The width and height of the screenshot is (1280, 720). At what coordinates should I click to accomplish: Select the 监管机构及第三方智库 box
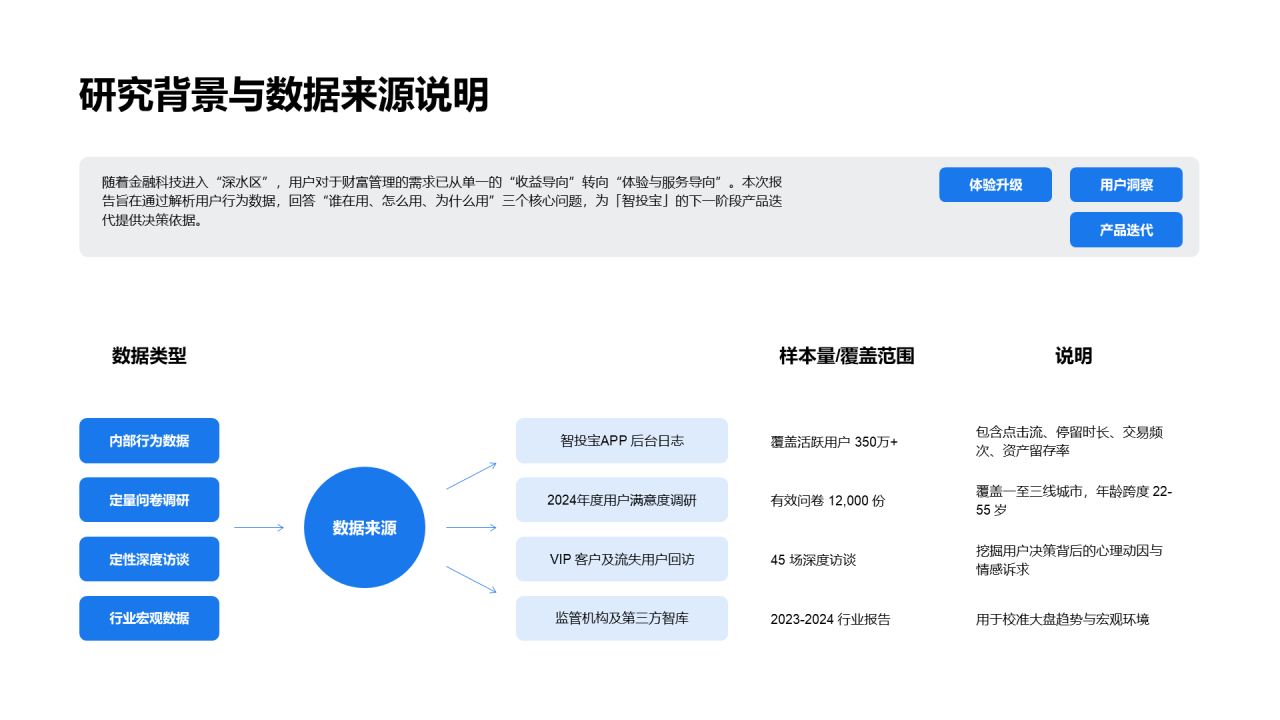click(622, 618)
